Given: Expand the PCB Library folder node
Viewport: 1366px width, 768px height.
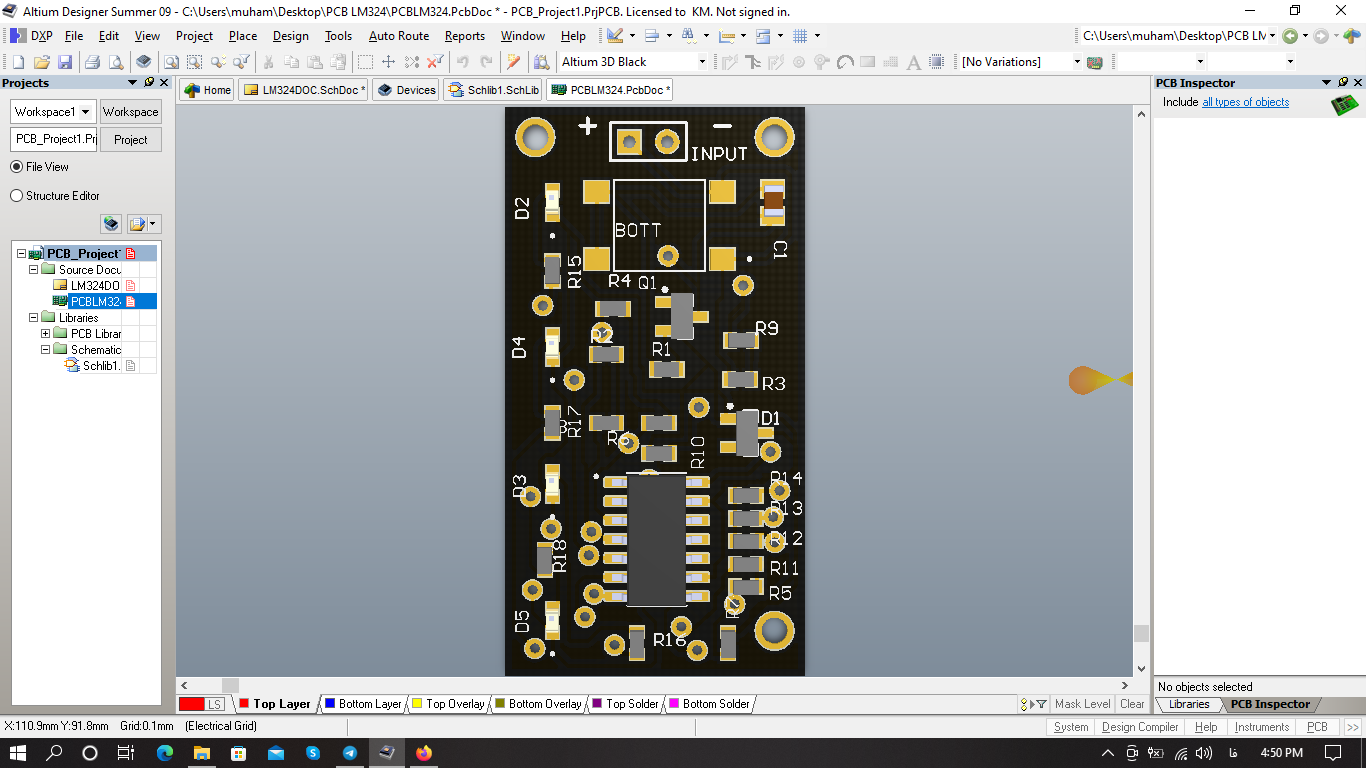Looking at the screenshot, I should click(45, 334).
